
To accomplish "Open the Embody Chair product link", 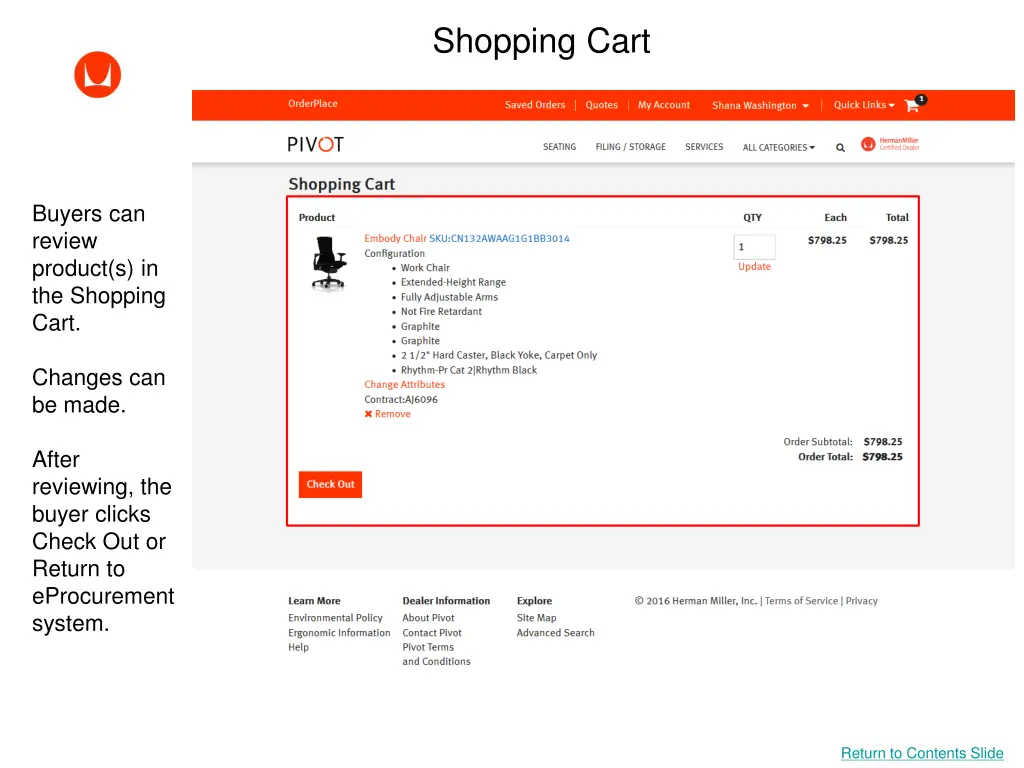I will (395, 238).
